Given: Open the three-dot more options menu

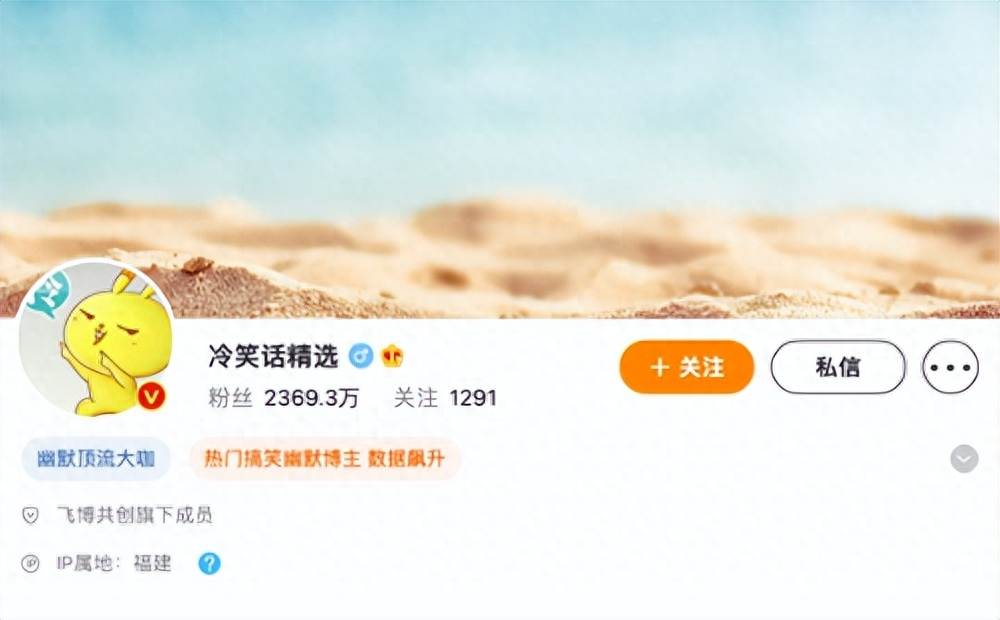Looking at the screenshot, I should pos(950,367).
